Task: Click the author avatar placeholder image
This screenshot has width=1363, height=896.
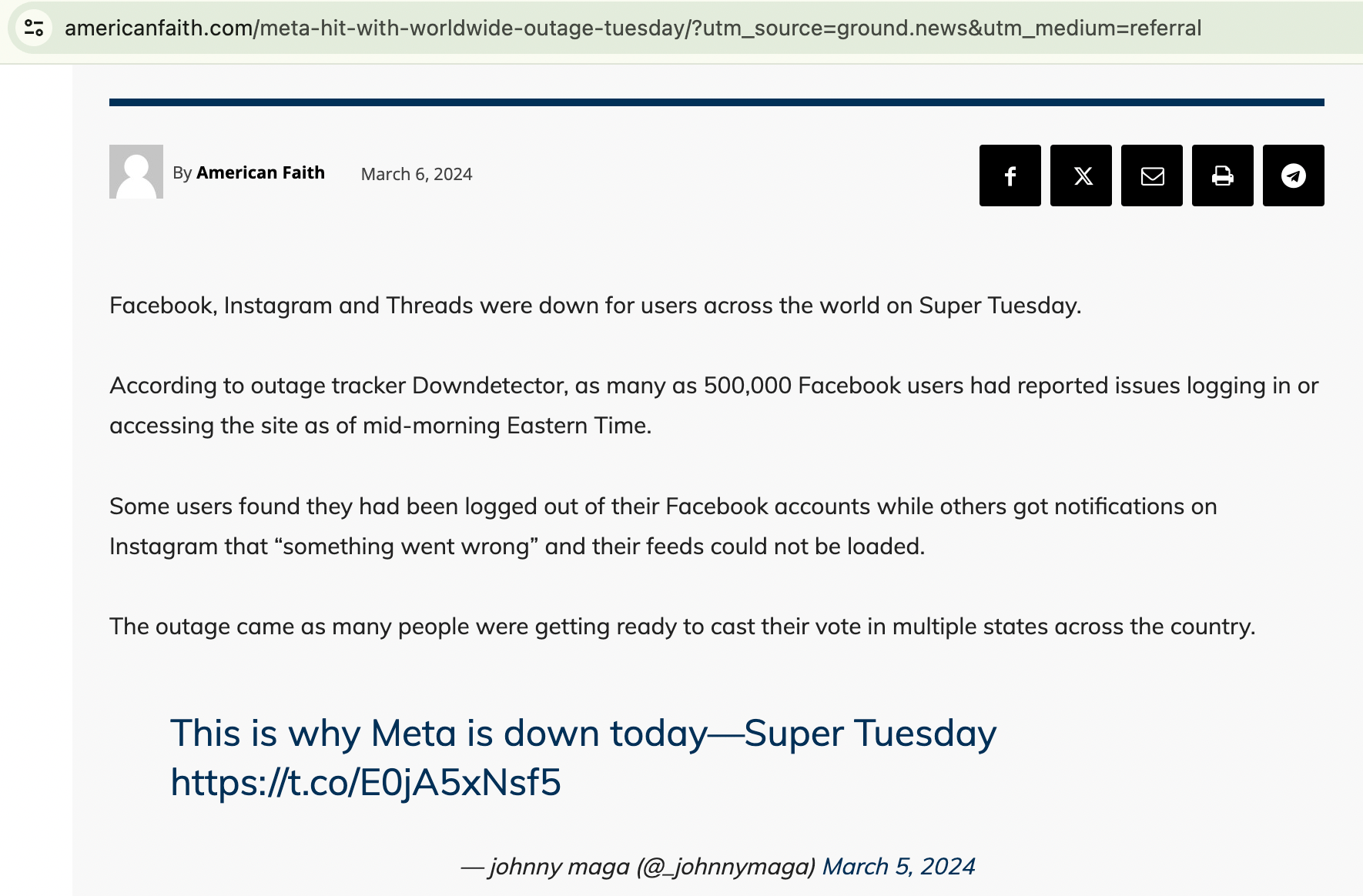Action: (x=136, y=172)
